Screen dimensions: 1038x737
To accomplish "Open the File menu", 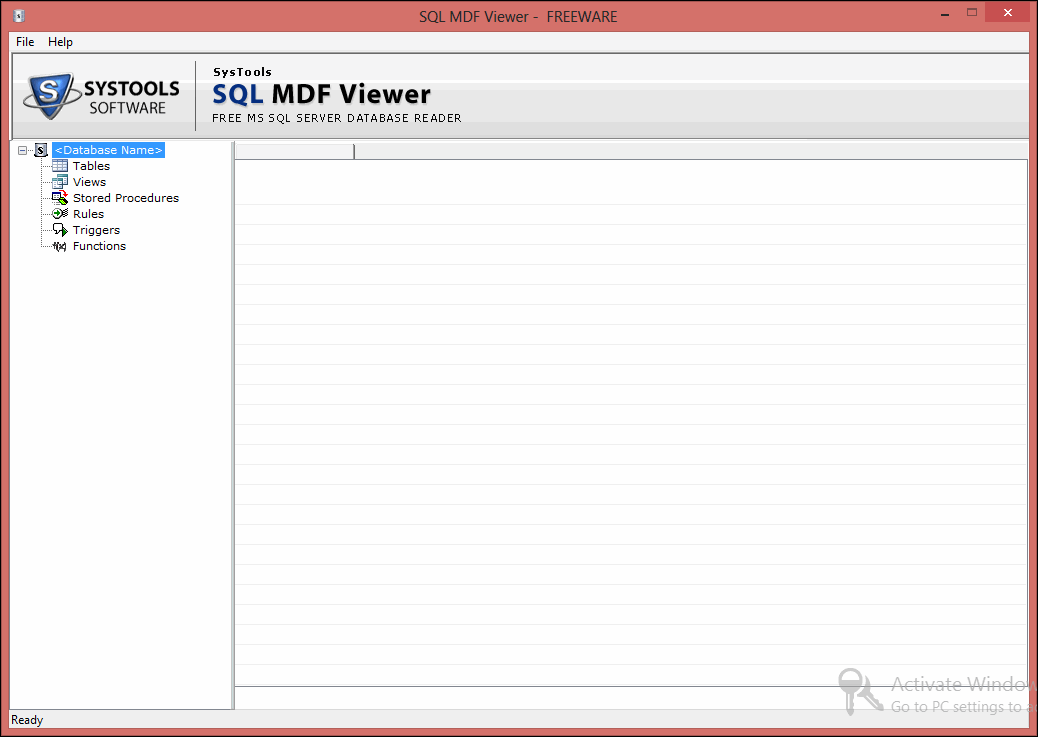I will 24,42.
